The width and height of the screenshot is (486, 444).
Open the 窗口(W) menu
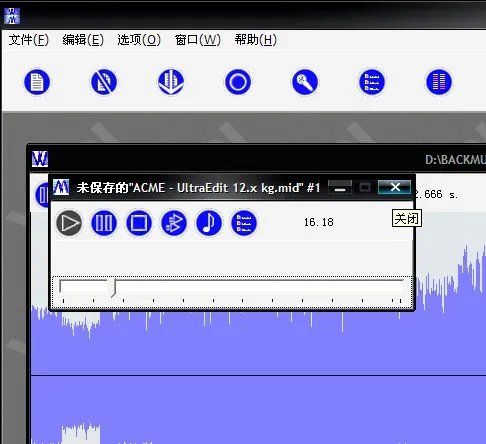(x=198, y=40)
